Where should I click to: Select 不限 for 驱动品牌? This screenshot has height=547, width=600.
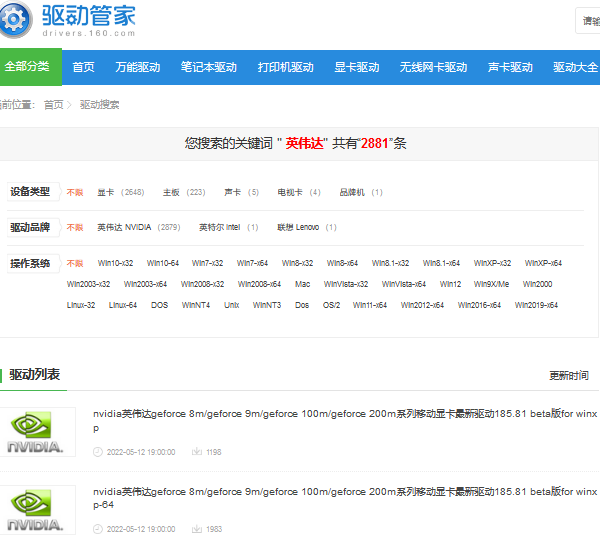[x=75, y=227]
